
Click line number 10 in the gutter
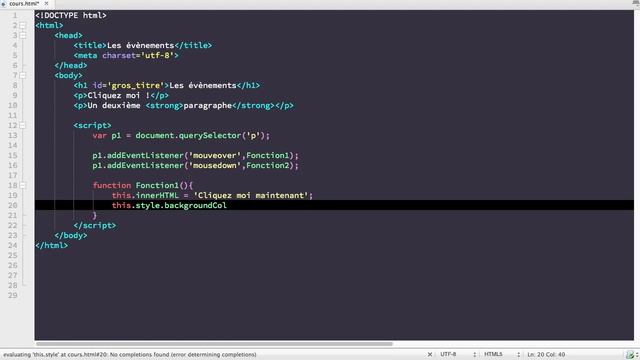coord(13,105)
